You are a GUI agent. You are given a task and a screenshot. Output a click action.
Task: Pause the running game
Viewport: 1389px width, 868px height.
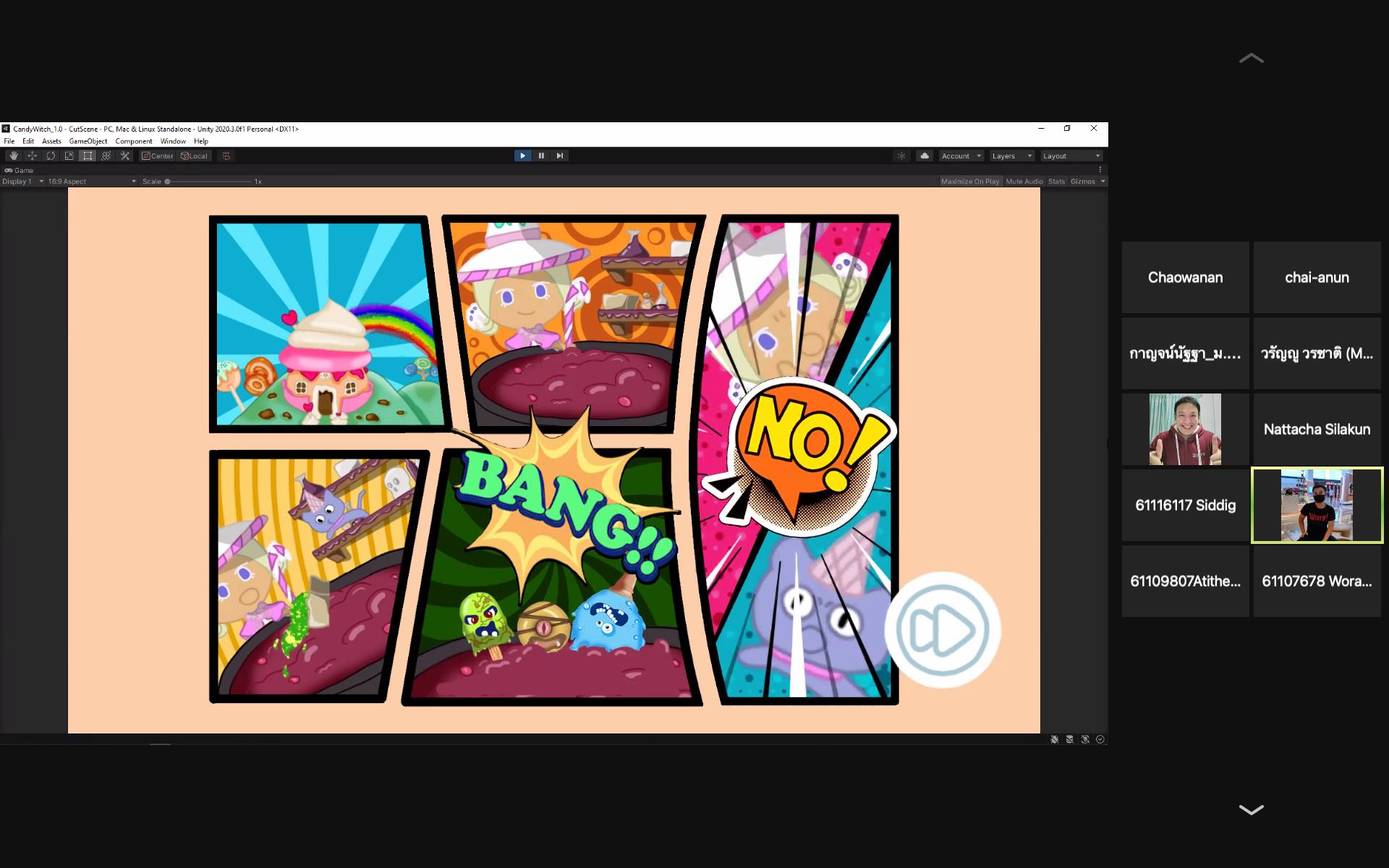(541, 156)
